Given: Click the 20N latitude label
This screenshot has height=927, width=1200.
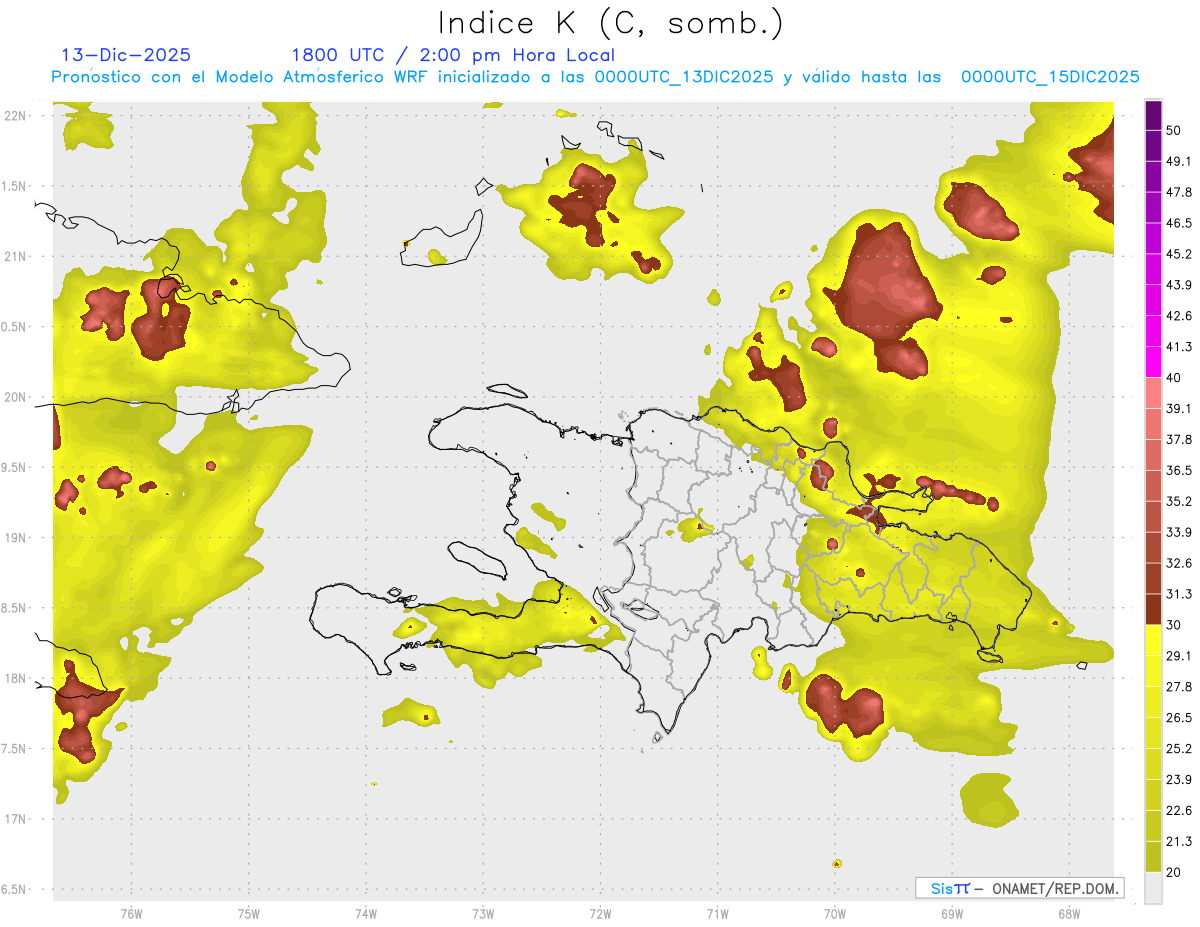Looking at the screenshot, I should 16,397.
